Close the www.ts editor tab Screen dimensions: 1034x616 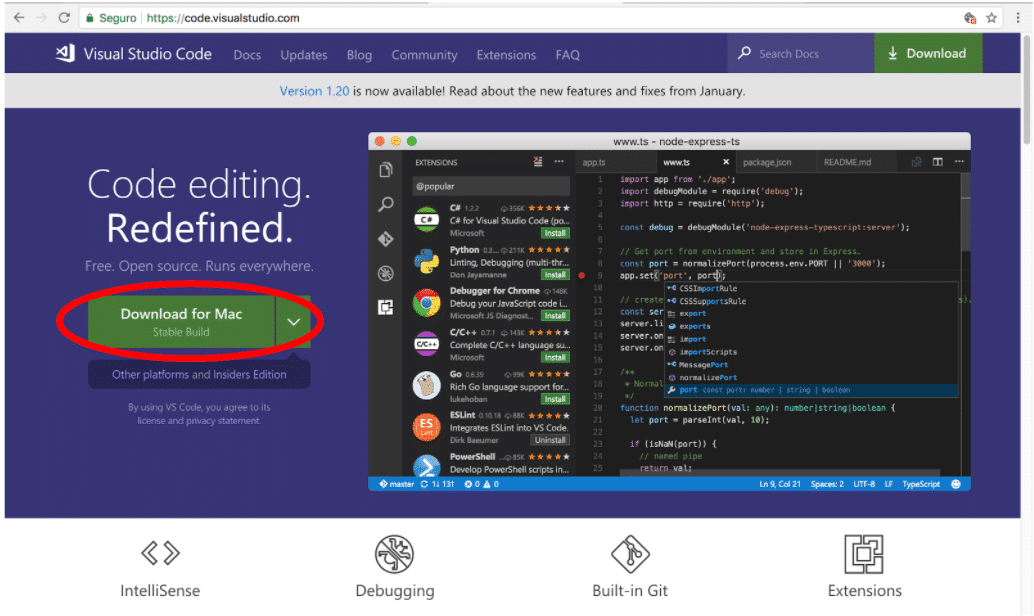[x=725, y=162]
